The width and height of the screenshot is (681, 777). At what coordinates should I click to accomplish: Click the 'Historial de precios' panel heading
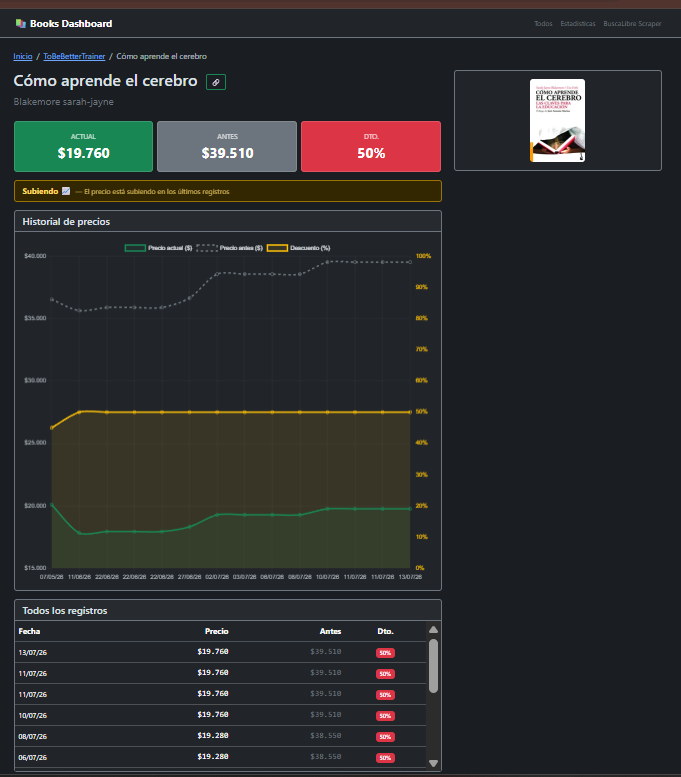coord(66,222)
